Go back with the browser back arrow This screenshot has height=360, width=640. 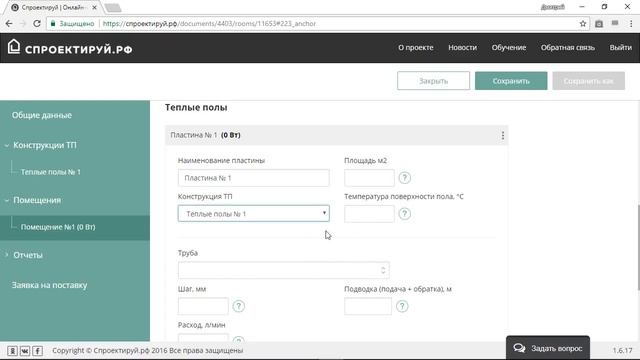[9, 24]
